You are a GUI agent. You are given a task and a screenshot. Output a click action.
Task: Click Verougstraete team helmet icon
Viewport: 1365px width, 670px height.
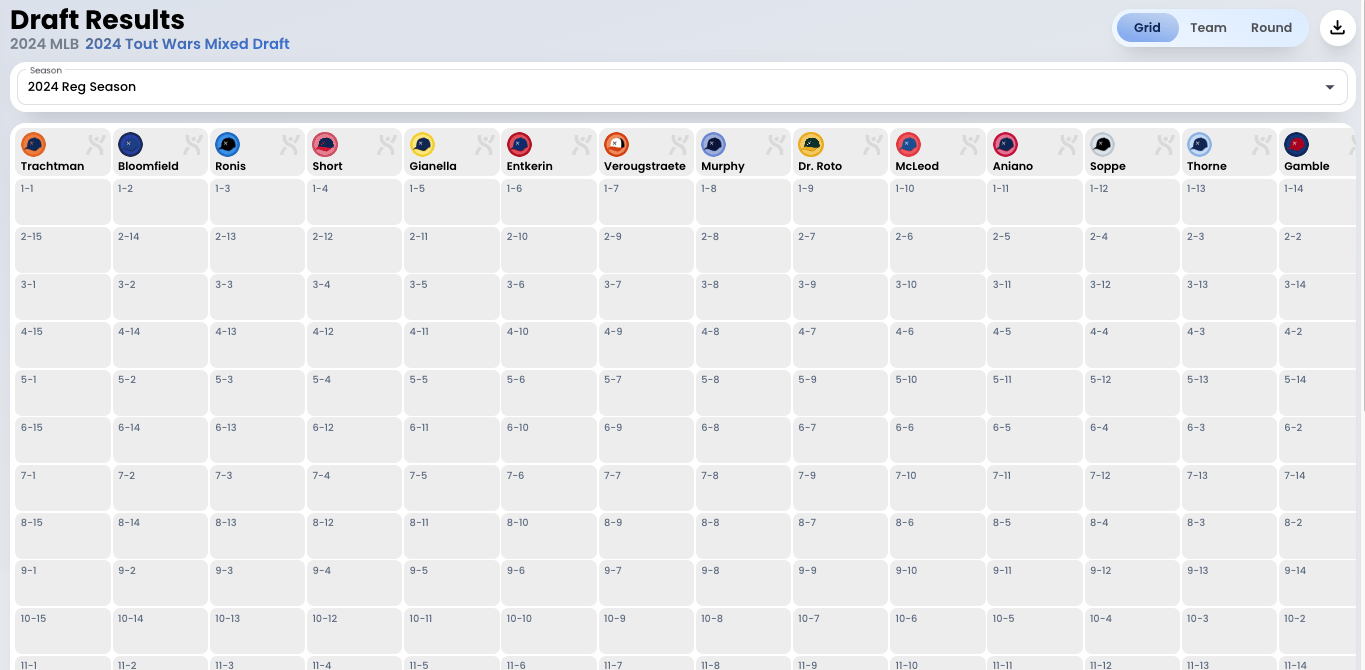pos(616,144)
